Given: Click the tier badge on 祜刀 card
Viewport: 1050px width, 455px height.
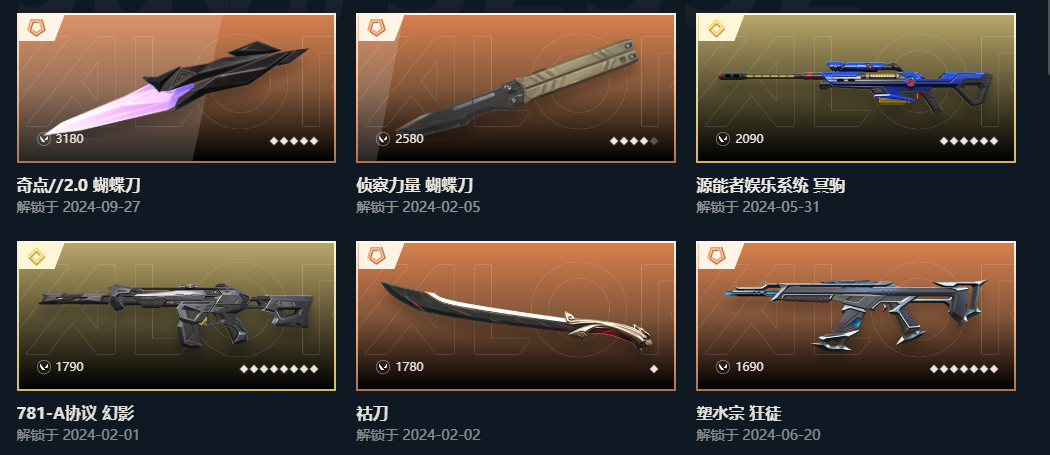Looking at the screenshot, I should [x=376, y=256].
